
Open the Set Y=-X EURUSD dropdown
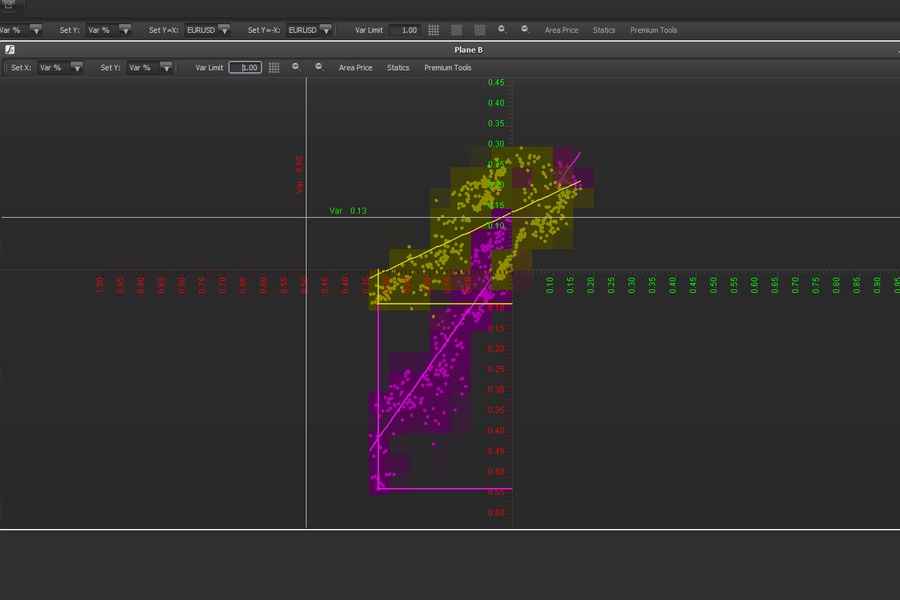(309, 30)
